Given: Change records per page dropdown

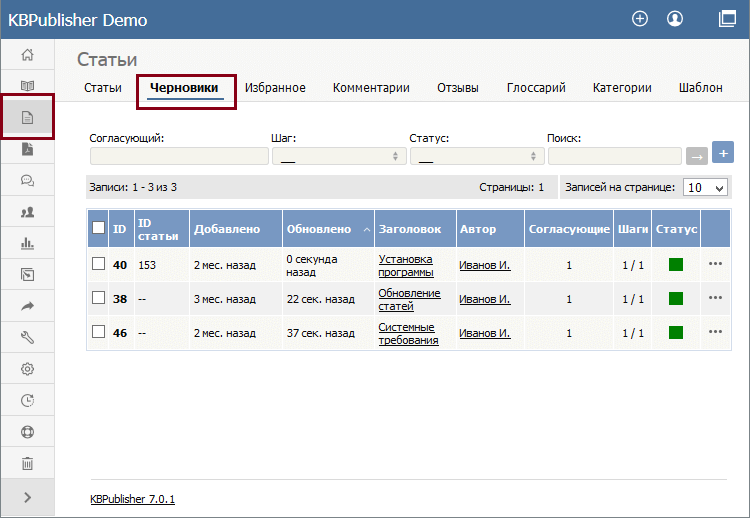Looking at the screenshot, I should point(705,187).
